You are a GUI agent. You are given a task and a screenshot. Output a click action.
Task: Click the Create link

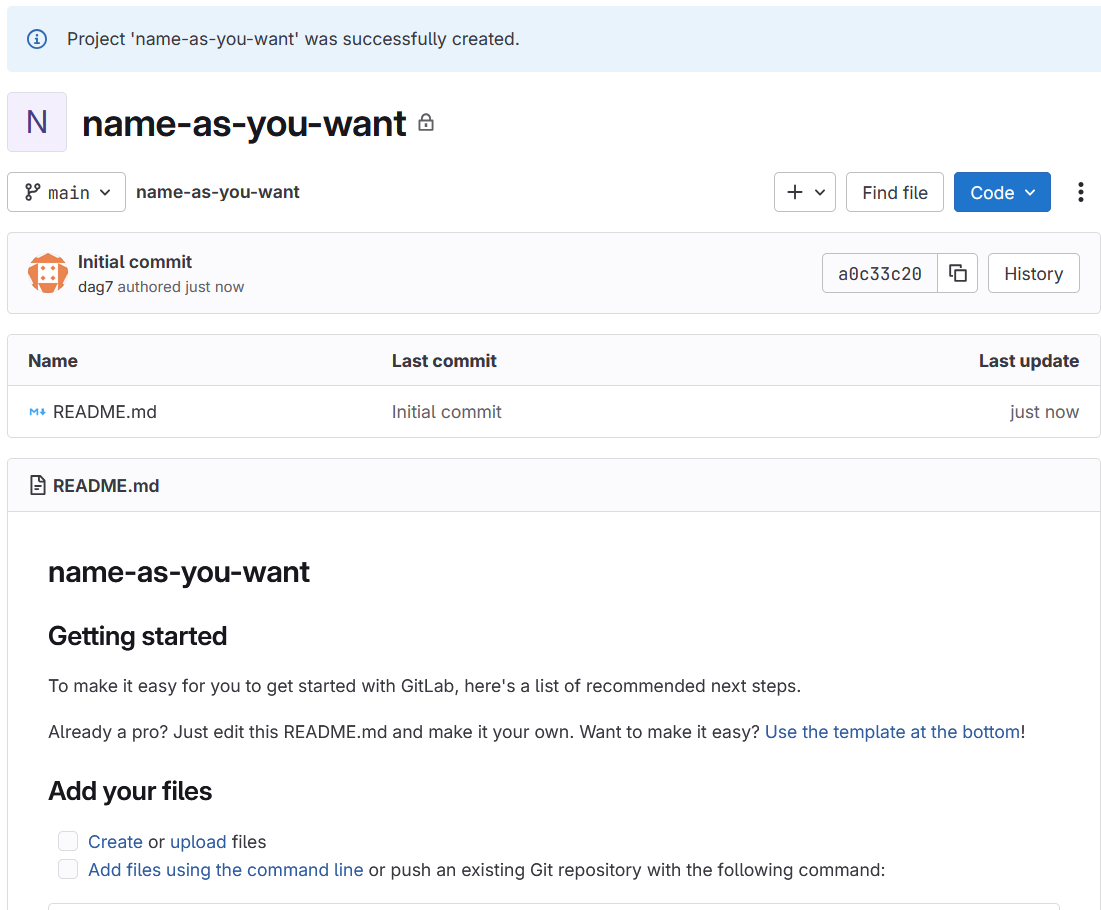click(115, 842)
